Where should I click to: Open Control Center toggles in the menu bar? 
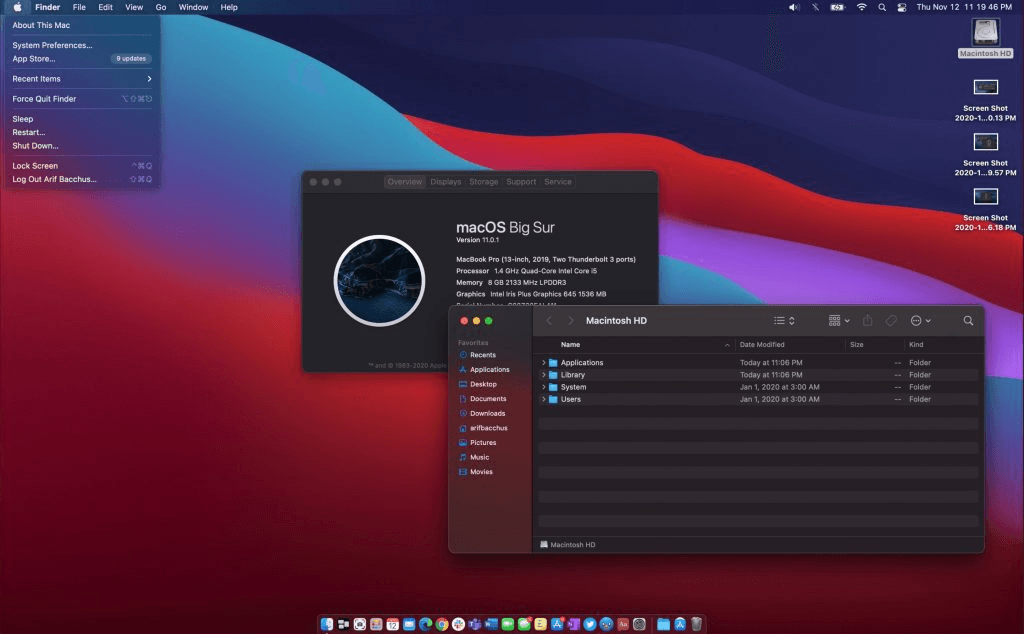[901, 7]
